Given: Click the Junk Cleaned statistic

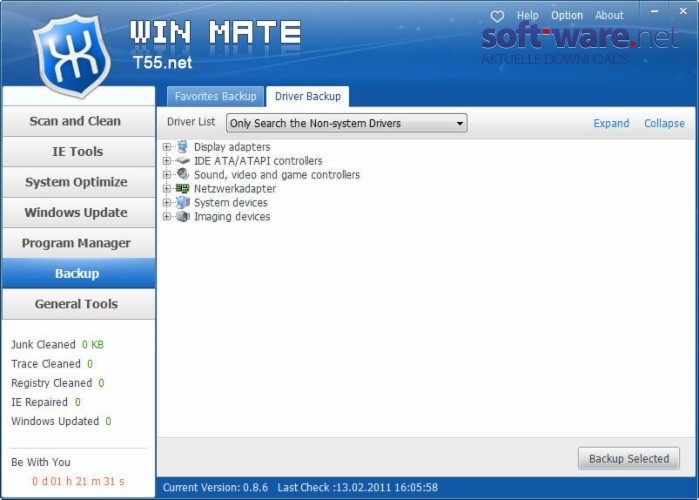Looking at the screenshot, I should 57,344.
